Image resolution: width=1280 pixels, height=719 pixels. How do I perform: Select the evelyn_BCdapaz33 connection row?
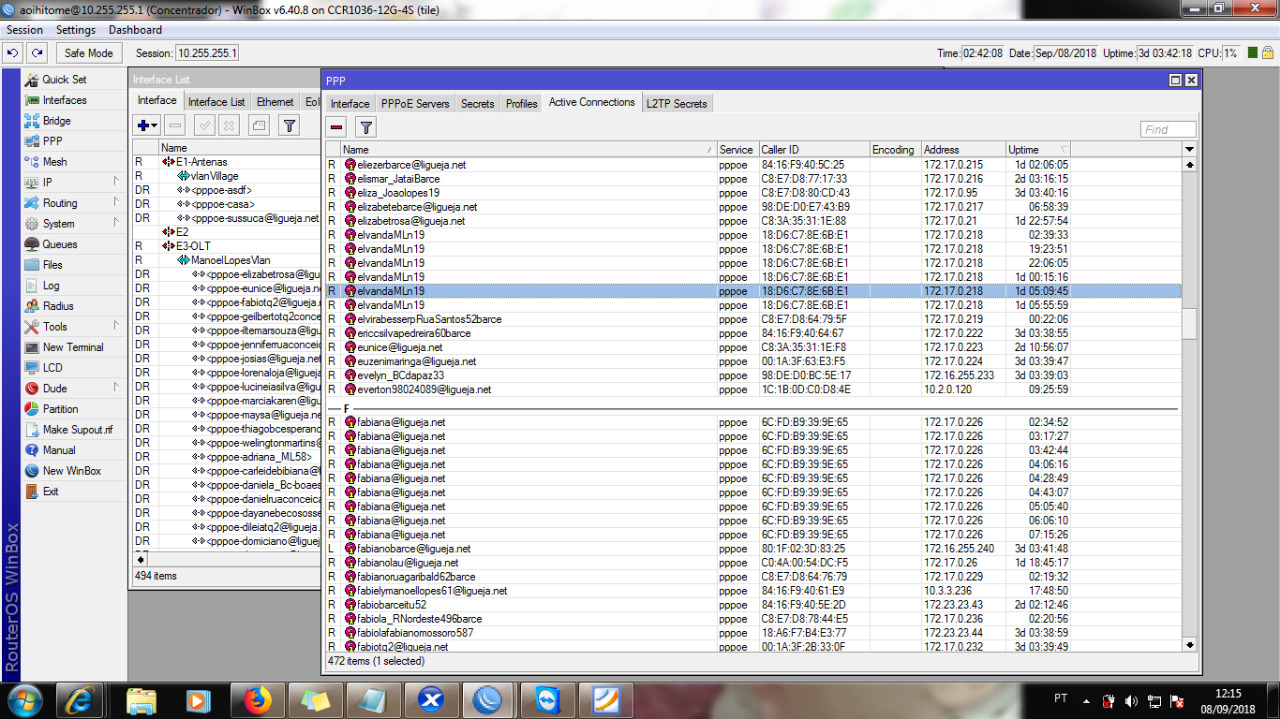[753, 375]
